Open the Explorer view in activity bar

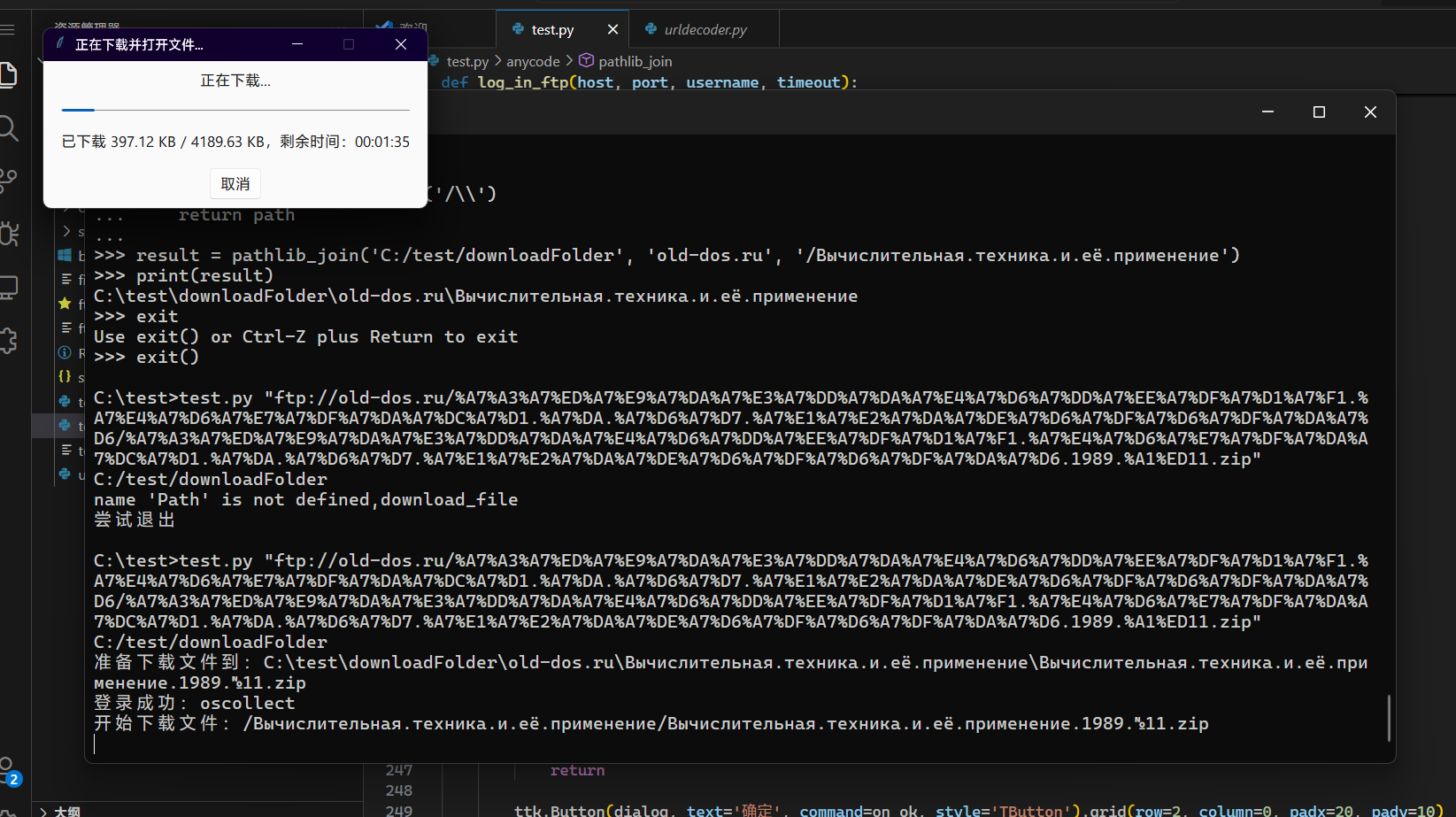coord(9,75)
